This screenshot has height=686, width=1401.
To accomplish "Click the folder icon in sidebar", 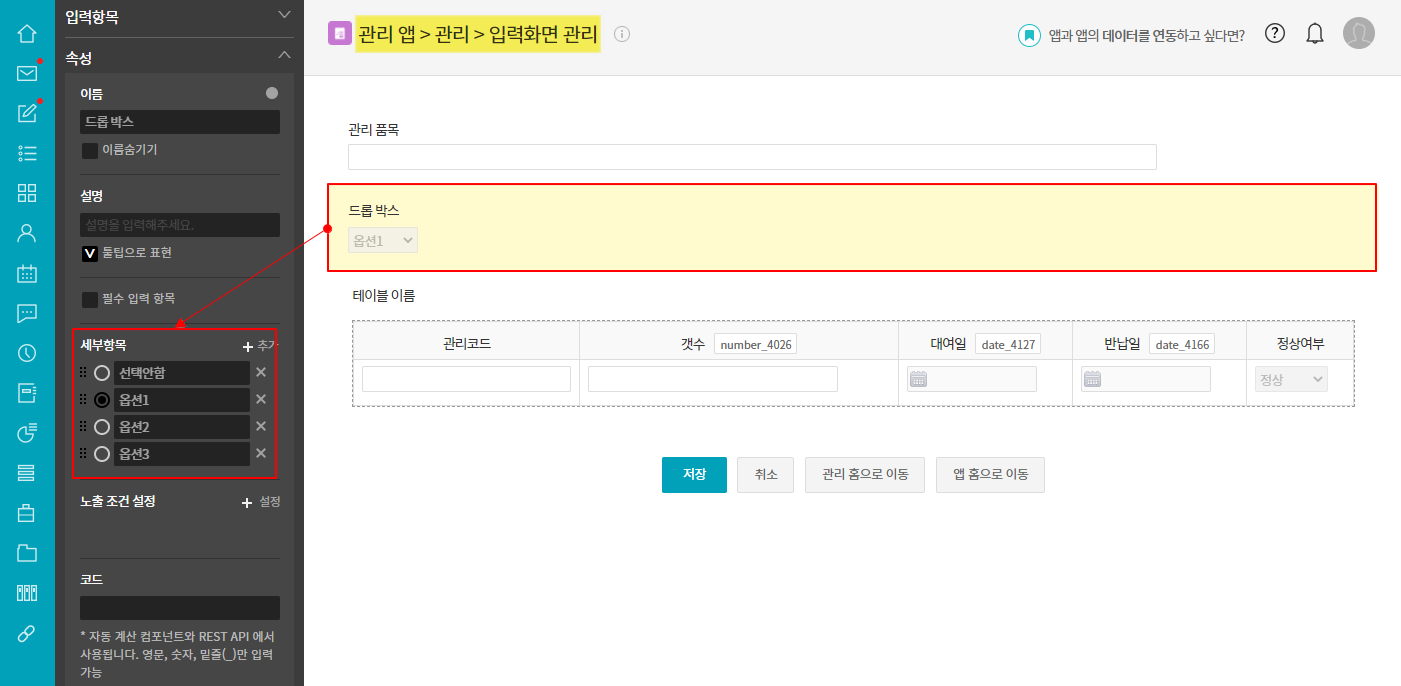I will [x=27, y=553].
